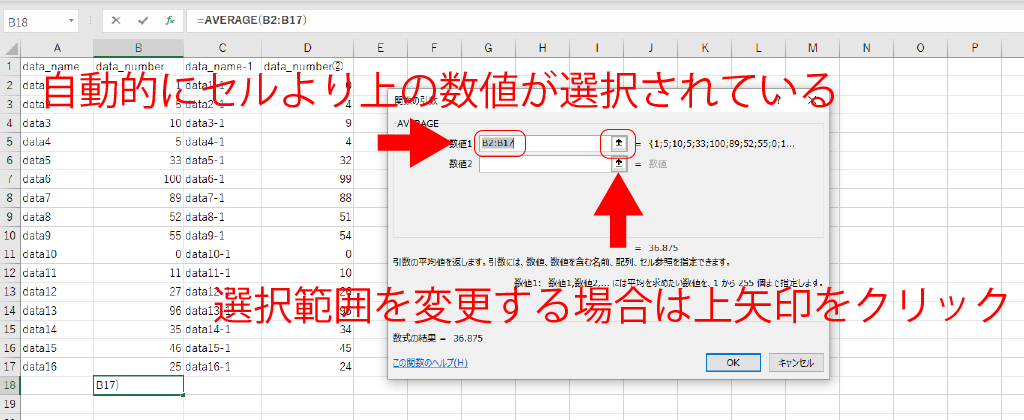The image size is (1024, 420).
Task: Click the cancel X icon in formula bar
Action: click(x=117, y=20)
